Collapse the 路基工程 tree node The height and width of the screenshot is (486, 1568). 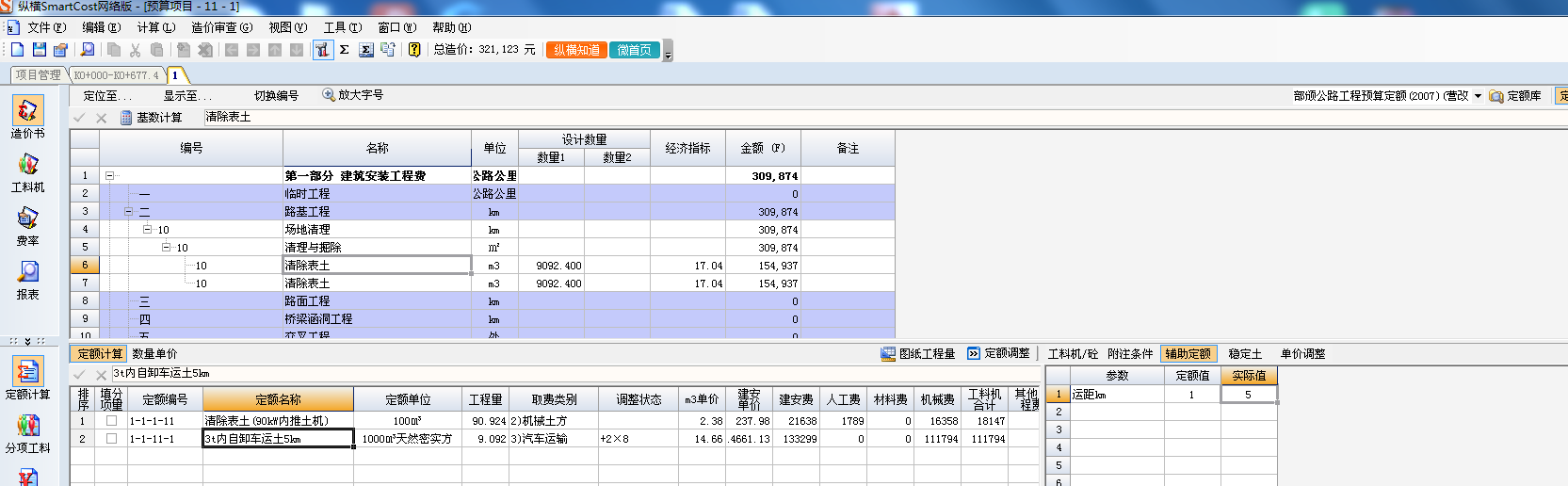pos(128,212)
